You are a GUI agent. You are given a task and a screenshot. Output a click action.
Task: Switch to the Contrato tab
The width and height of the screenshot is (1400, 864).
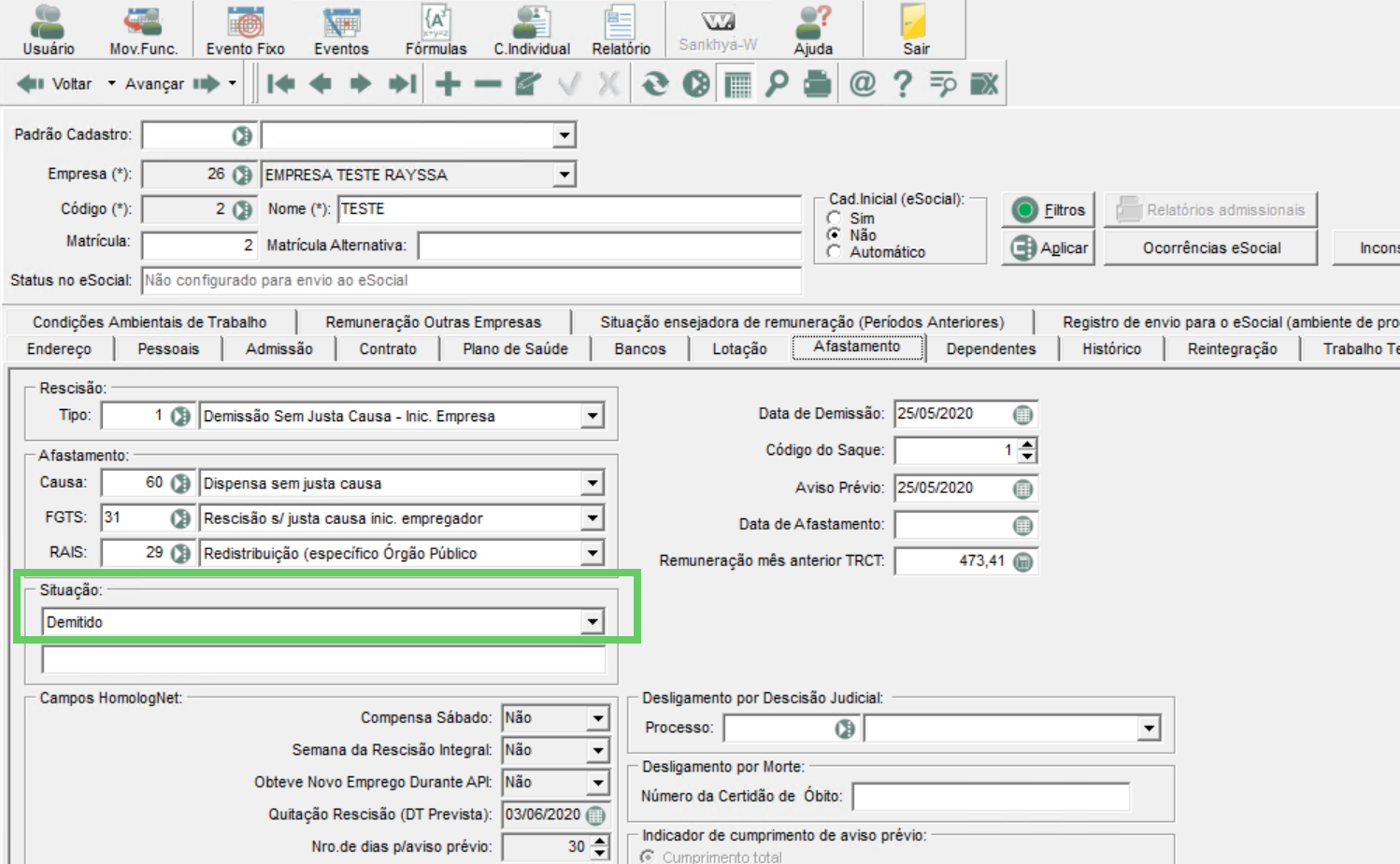coord(388,348)
